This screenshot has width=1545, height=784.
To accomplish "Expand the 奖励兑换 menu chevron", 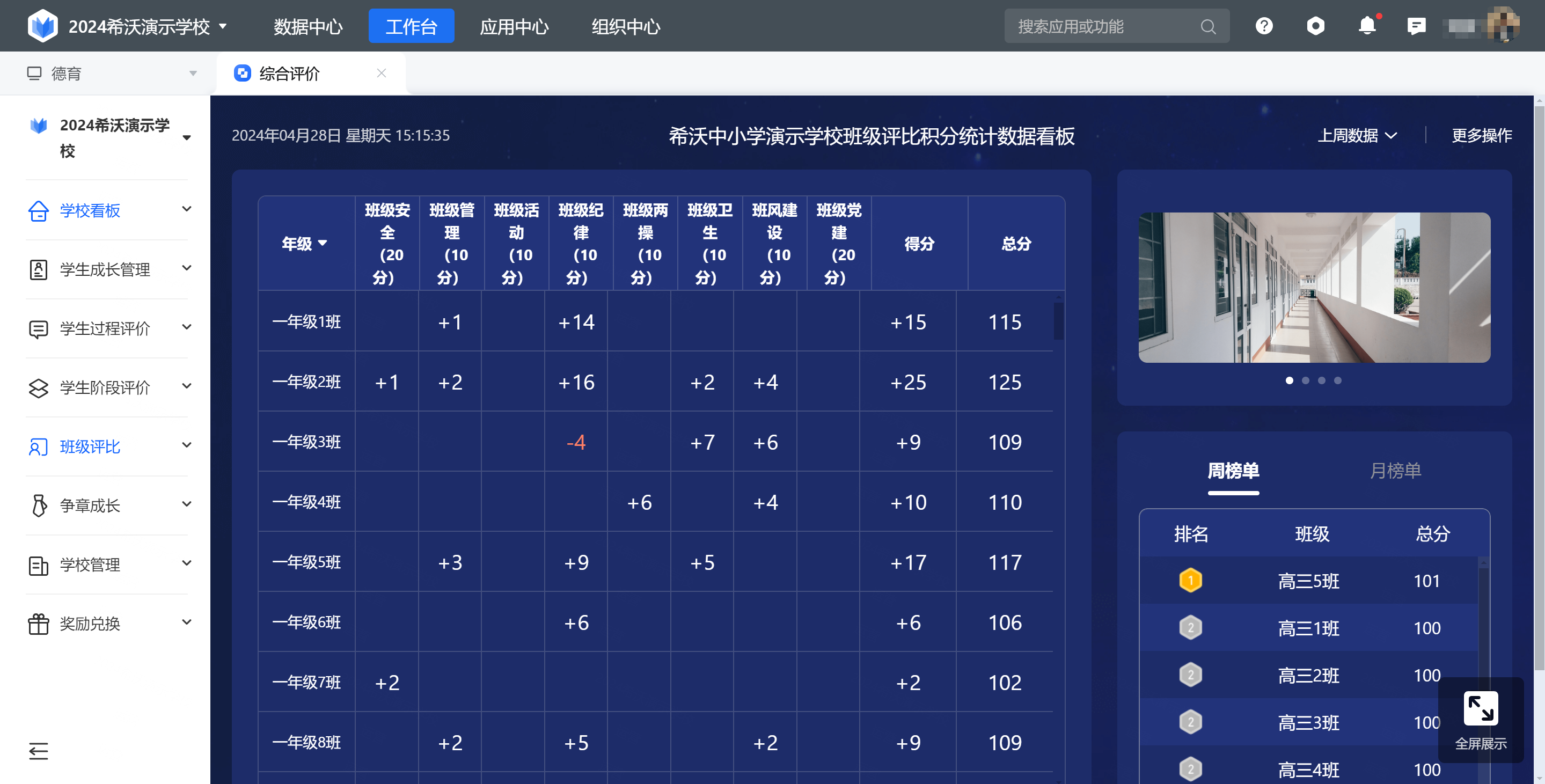I will coord(187,621).
